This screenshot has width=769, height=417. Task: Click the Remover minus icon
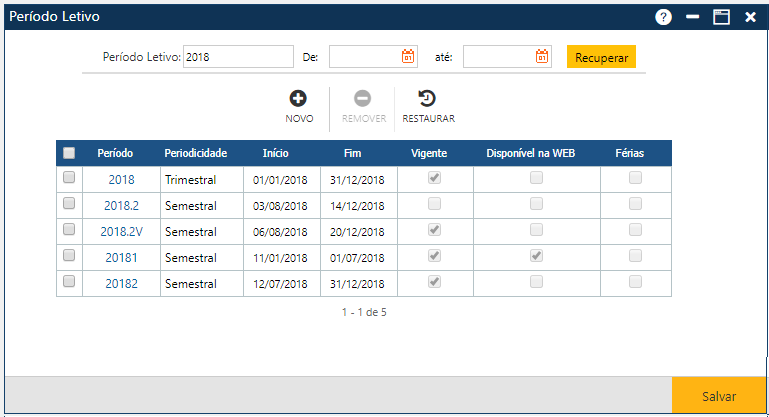tap(363, 98)
